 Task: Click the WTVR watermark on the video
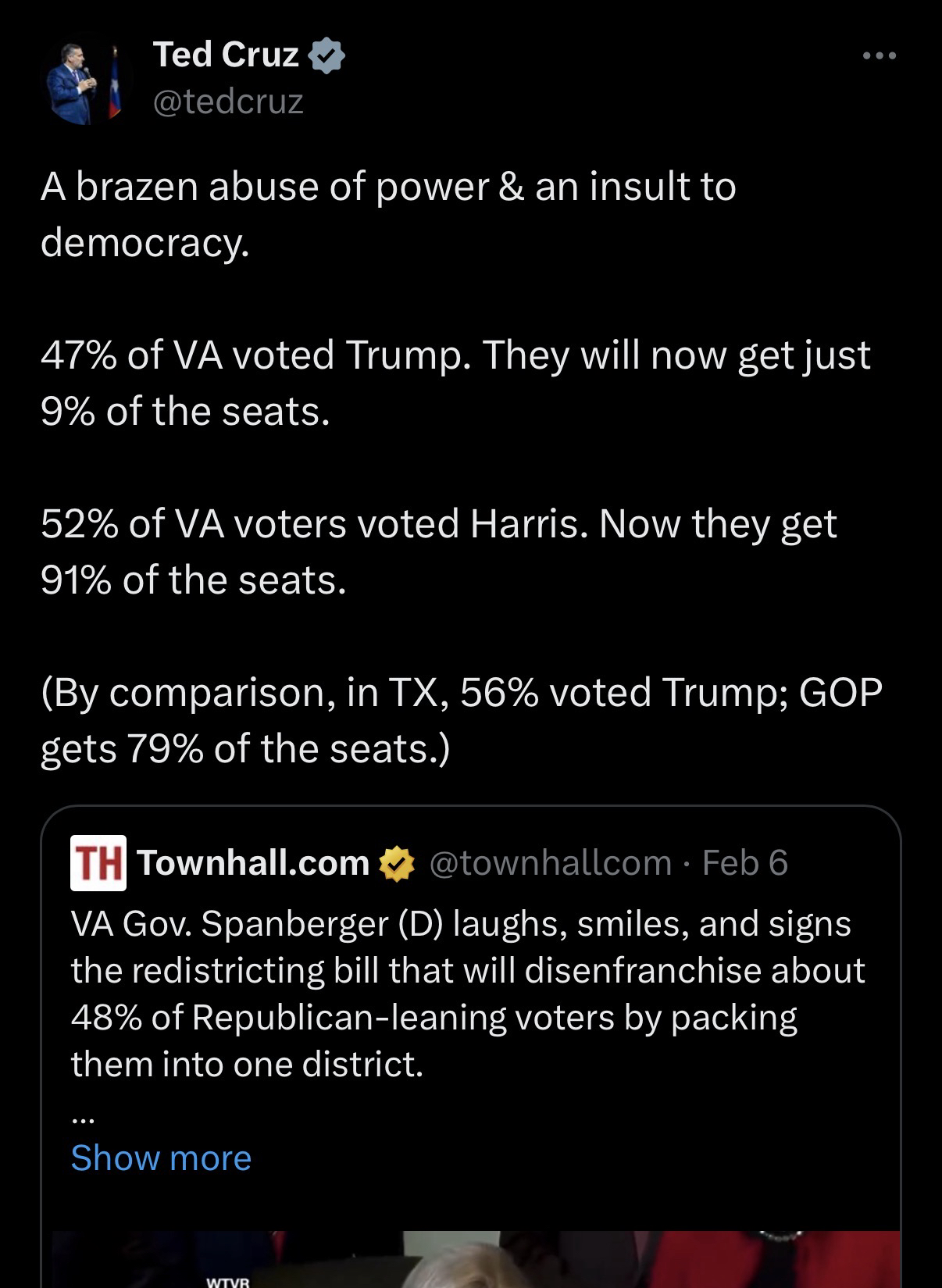coord(227,1281)
